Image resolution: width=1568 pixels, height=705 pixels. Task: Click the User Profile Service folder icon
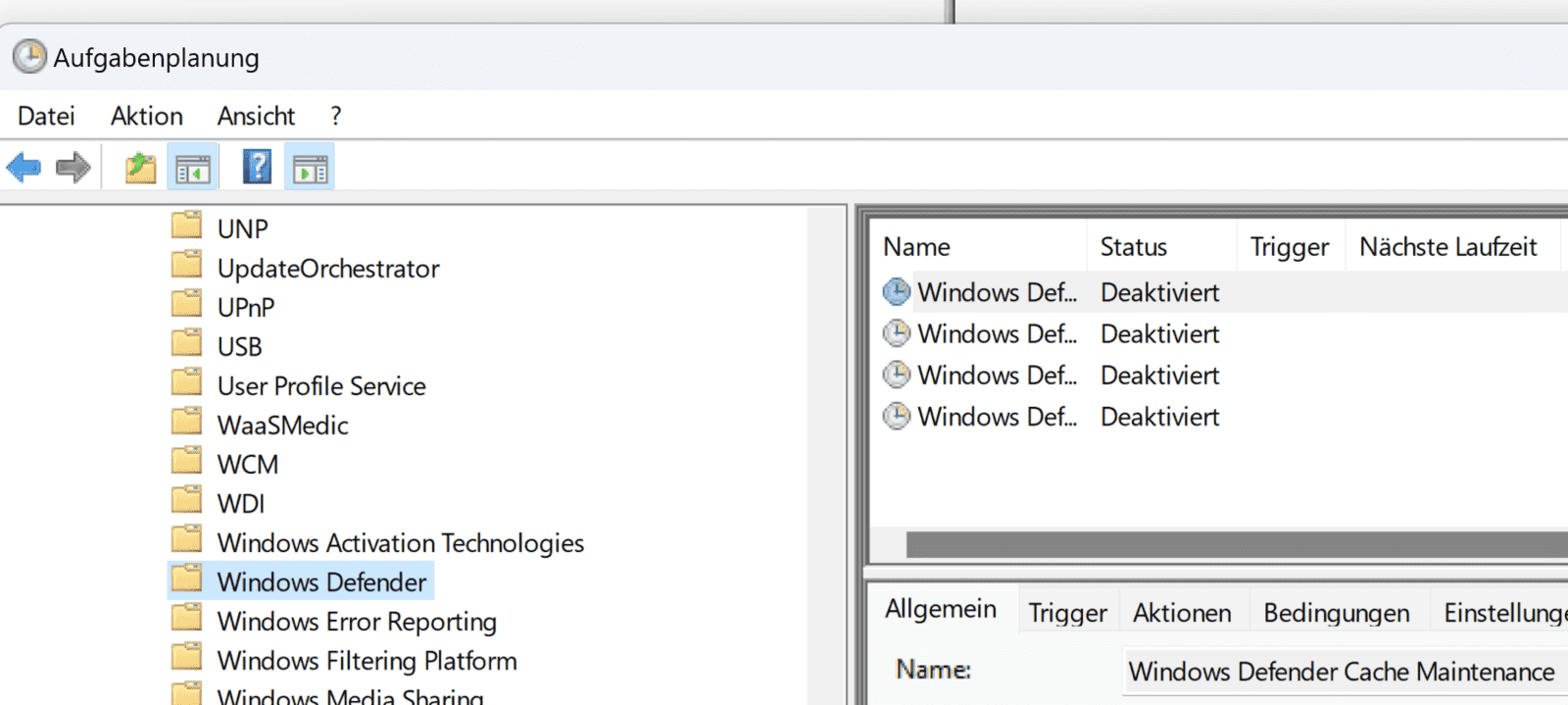(186, 382)
